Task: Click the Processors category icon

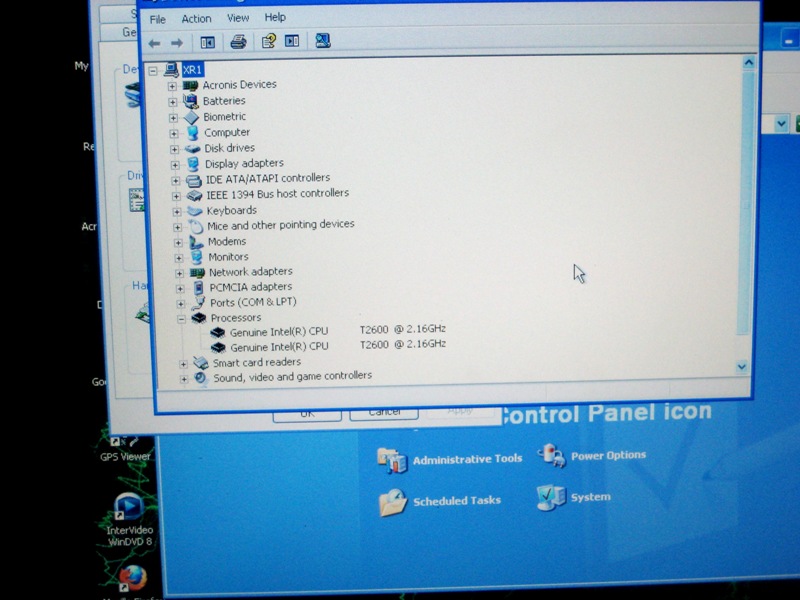Action: (198, 318)
